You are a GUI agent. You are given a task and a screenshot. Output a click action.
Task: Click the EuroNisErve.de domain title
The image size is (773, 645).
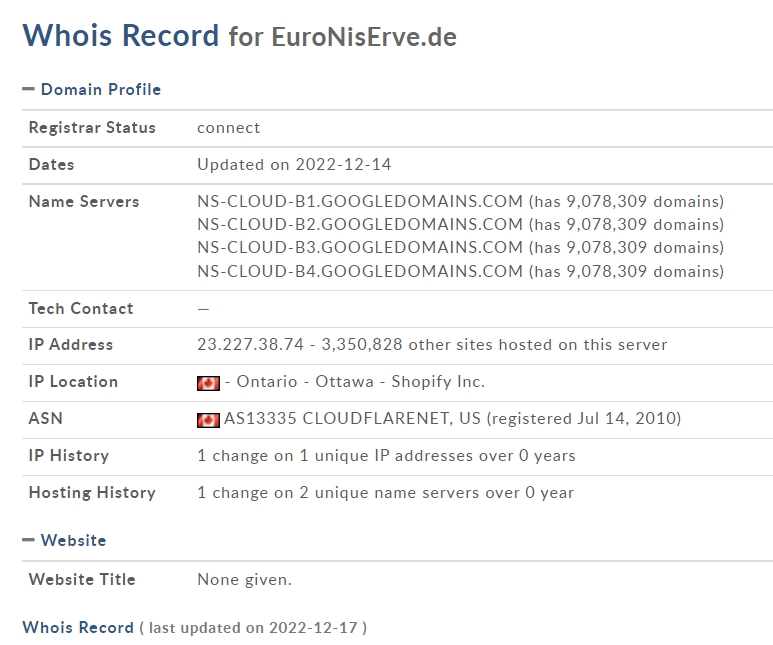(364, 37)
